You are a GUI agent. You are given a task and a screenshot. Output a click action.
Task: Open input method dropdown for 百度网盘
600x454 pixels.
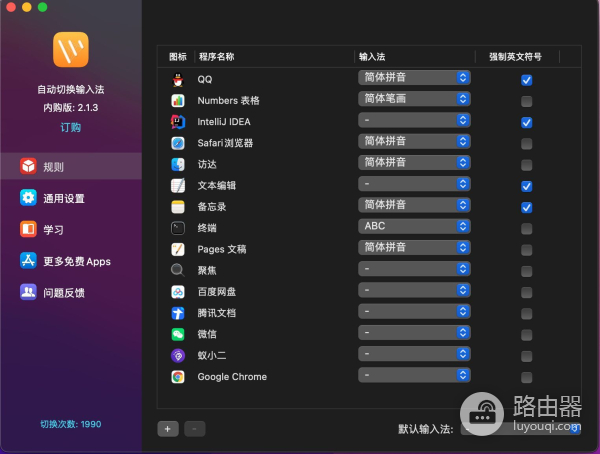[414, 290]
